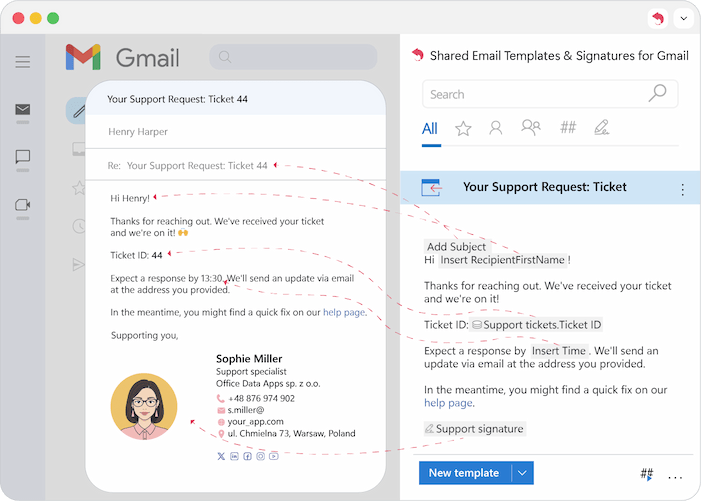Click Sophie Miller's avatar in signature
The width and height of the screenshot is (701, 501).
pyautogui.click(x=144, y=406)
